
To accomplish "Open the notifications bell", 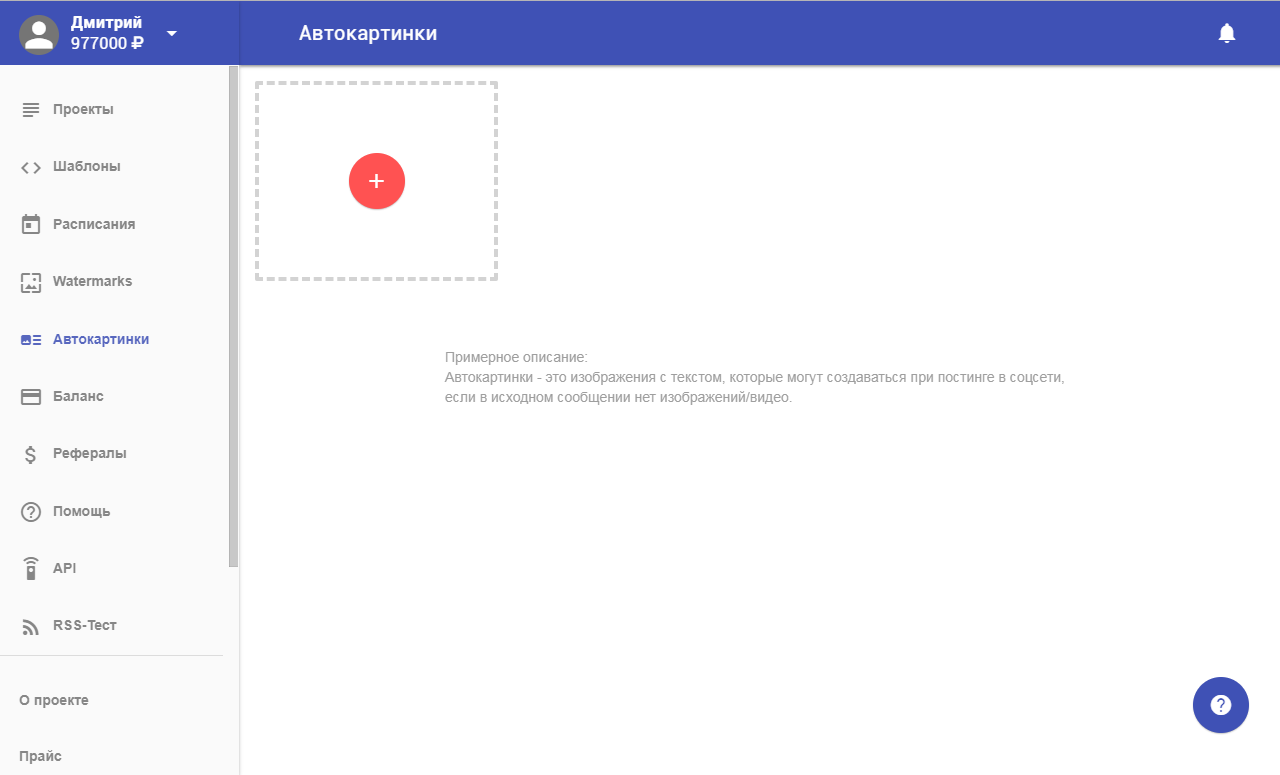I will point(1226,33).
